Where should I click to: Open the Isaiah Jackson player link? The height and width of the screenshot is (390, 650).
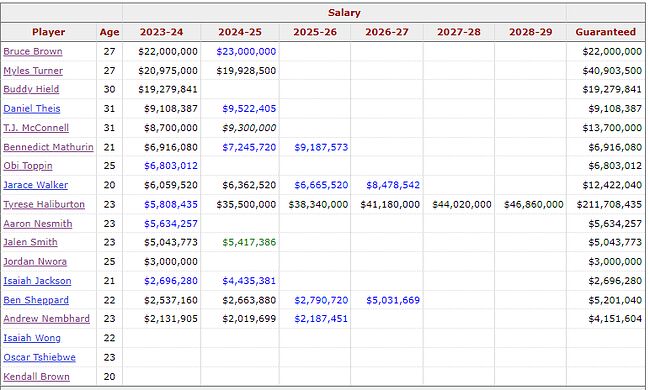37,281
